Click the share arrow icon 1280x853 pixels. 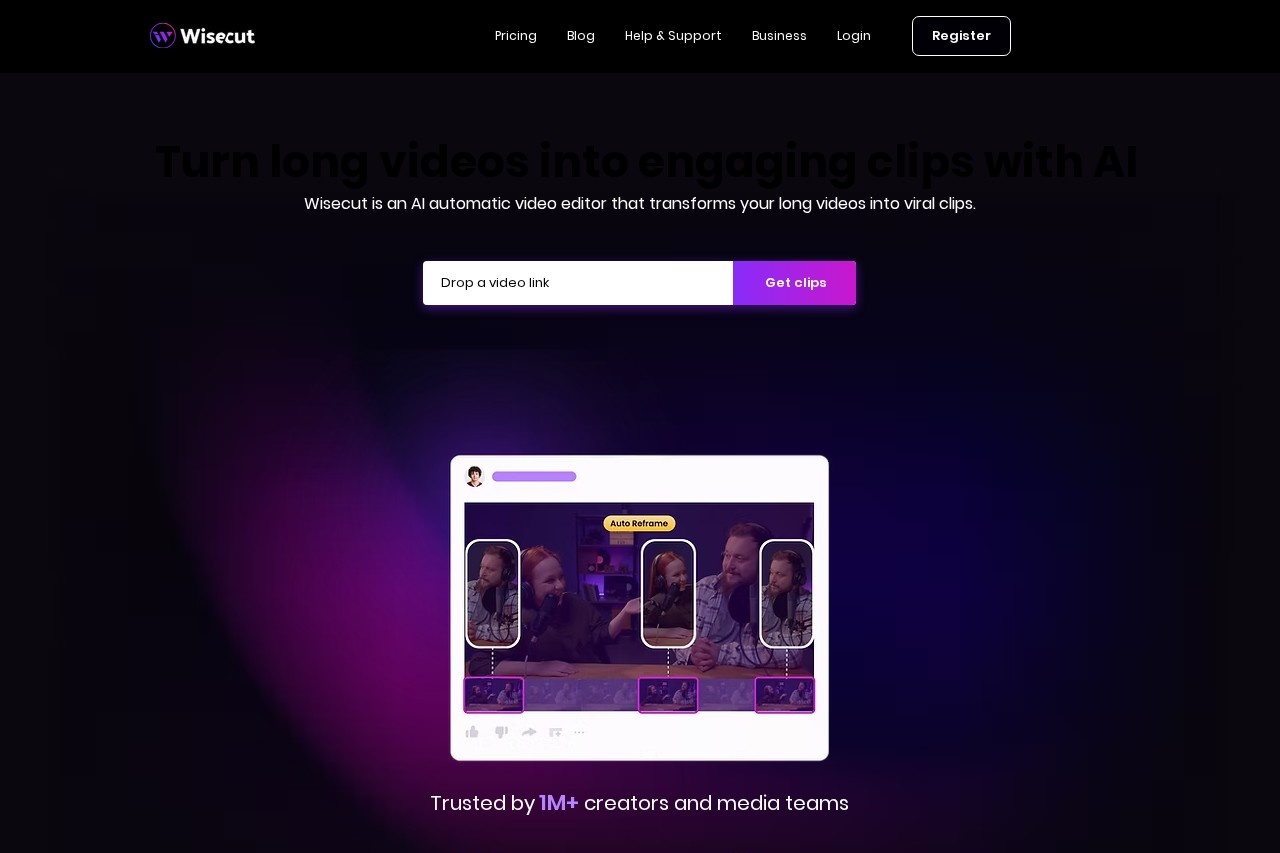point(529,732)
